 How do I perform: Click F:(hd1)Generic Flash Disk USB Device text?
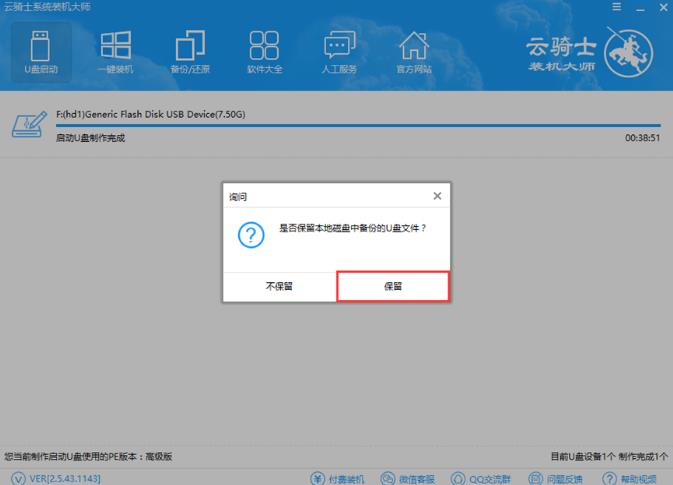point(151,114)
